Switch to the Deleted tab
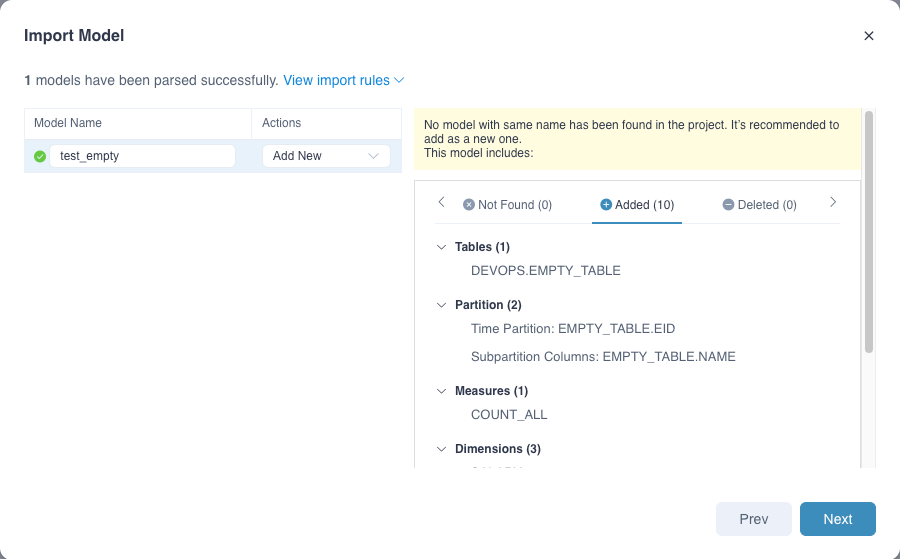This screenshot has height=559, width=900. 759,205
